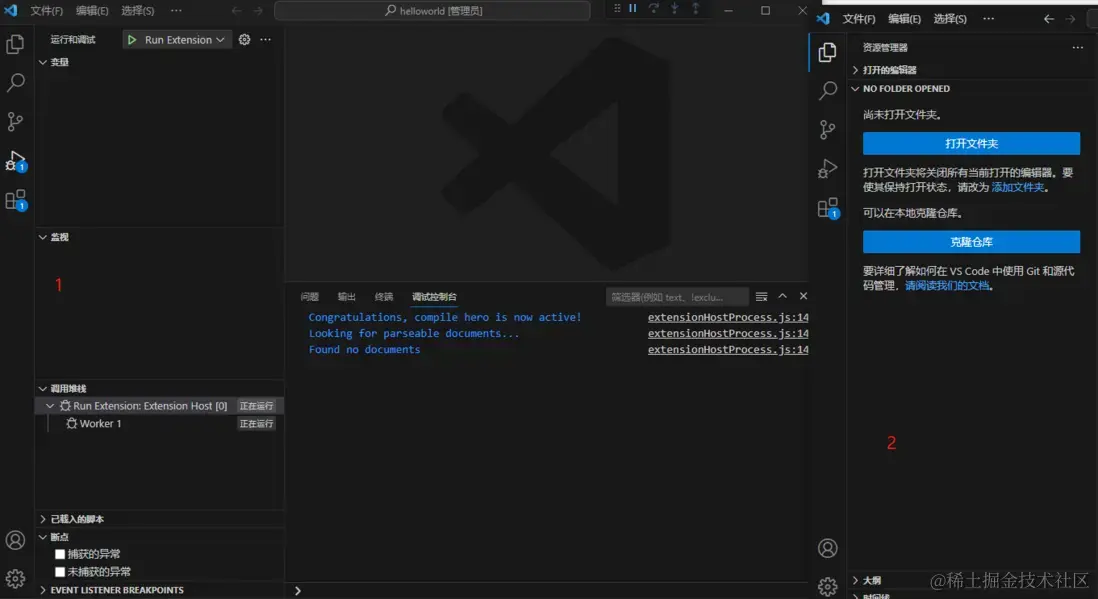Open Extensions icon in right window

click(x=828, y=208)
